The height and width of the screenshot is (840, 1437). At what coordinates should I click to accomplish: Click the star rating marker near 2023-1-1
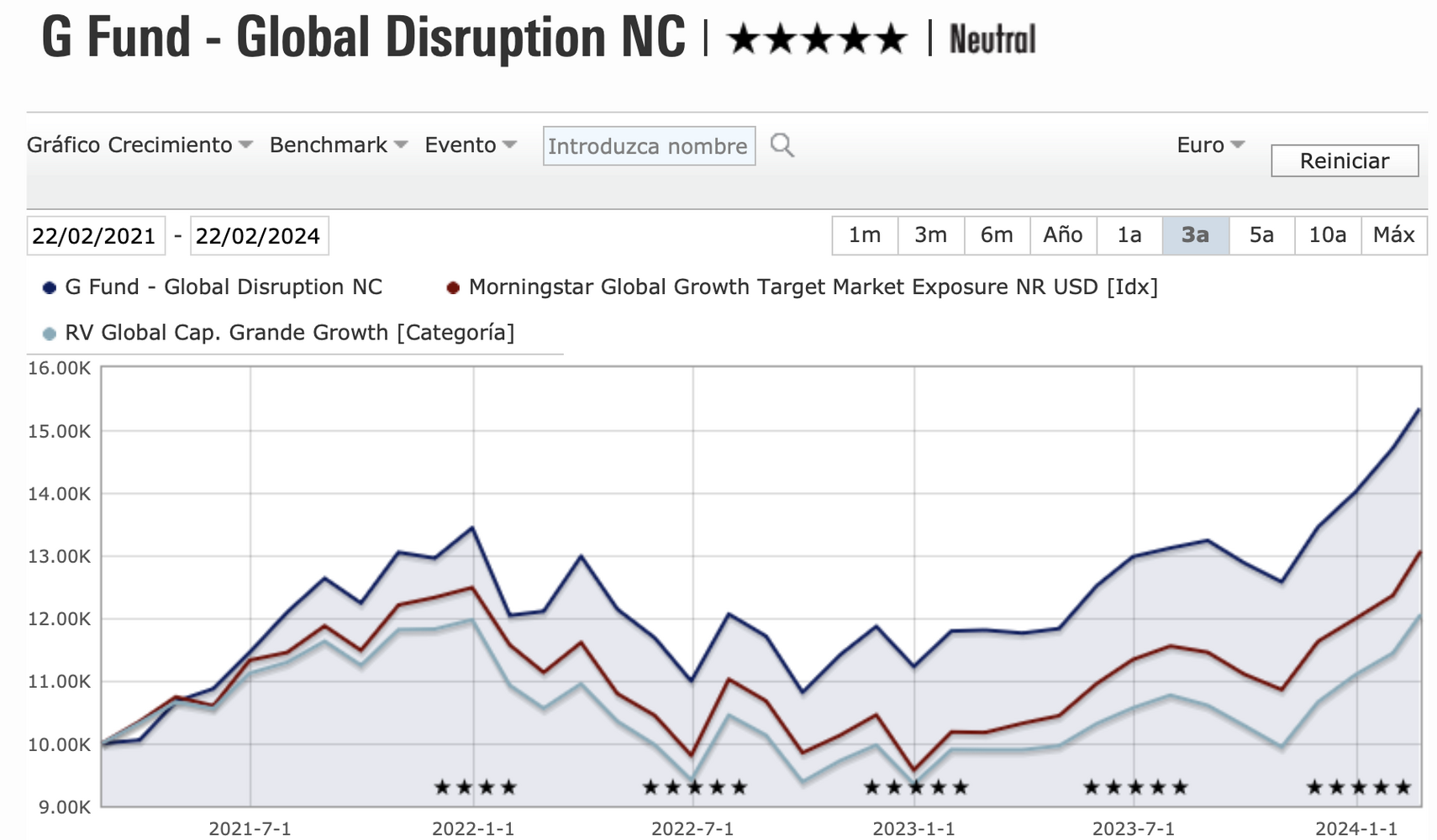pos(916,787)
